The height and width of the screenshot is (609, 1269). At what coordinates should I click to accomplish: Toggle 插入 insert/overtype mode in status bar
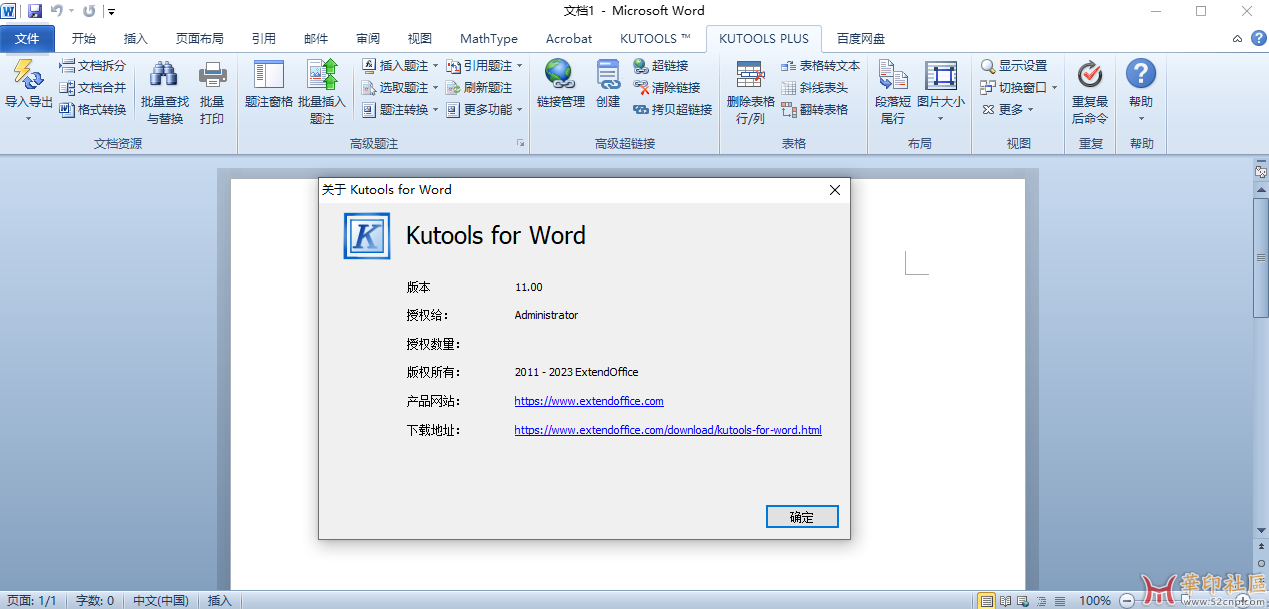(x=219, y=601)
